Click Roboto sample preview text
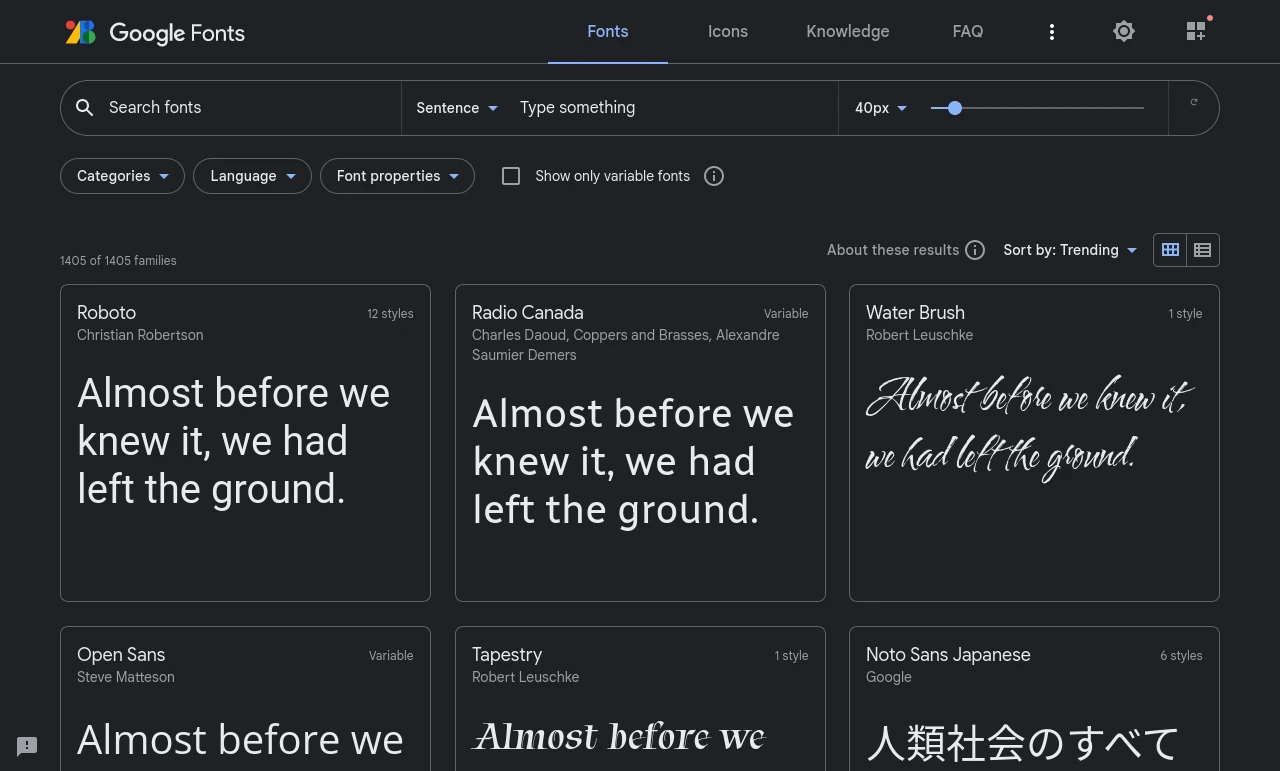Viewport: 1280px width, 771px height. tap(234, 441)
